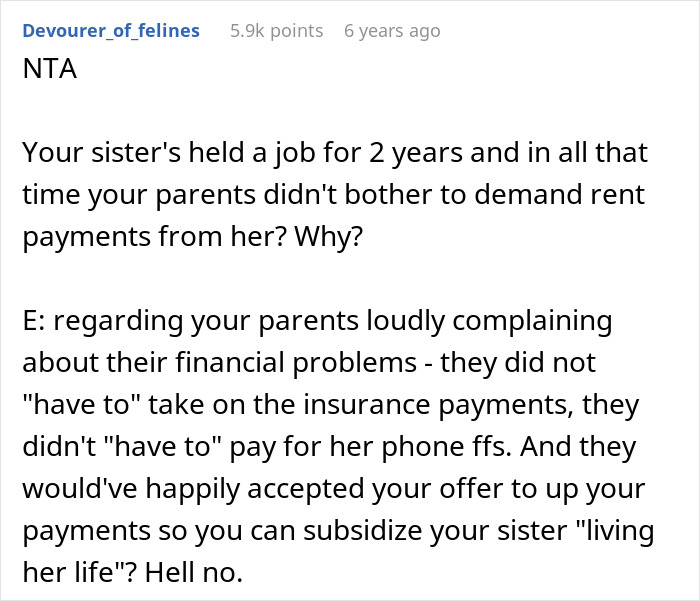
Task: Click the line starting "Your sister's held a job"
Action: pos(334,153)
